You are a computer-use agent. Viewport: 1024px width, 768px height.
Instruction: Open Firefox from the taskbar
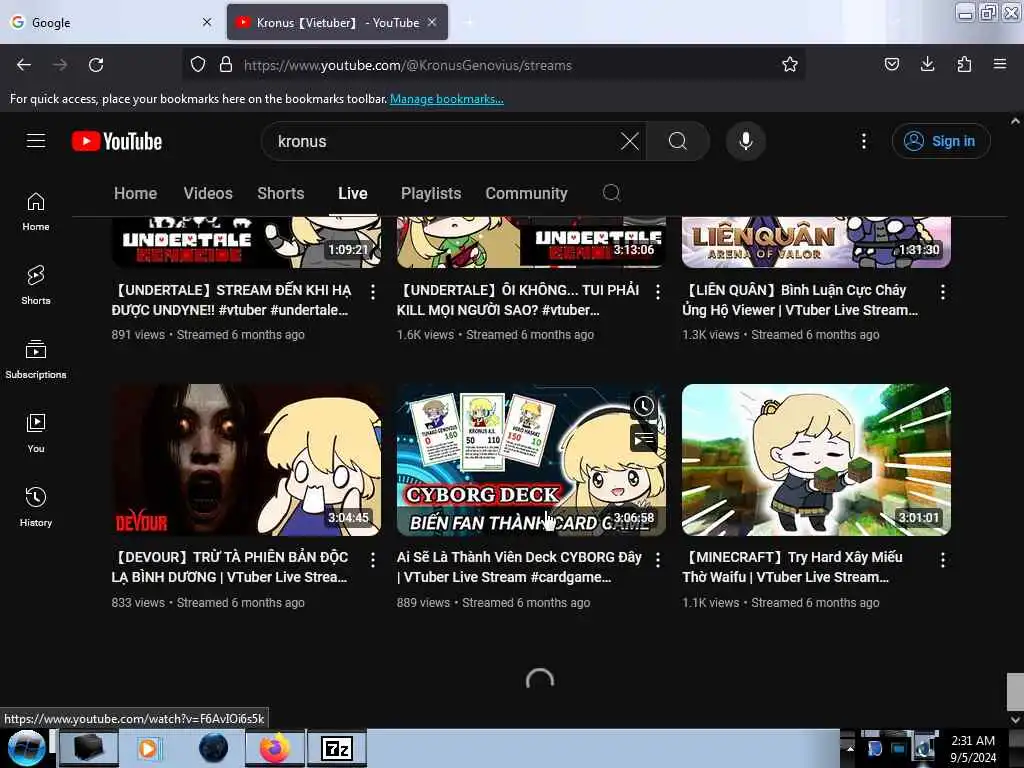(x=275, y=748)
